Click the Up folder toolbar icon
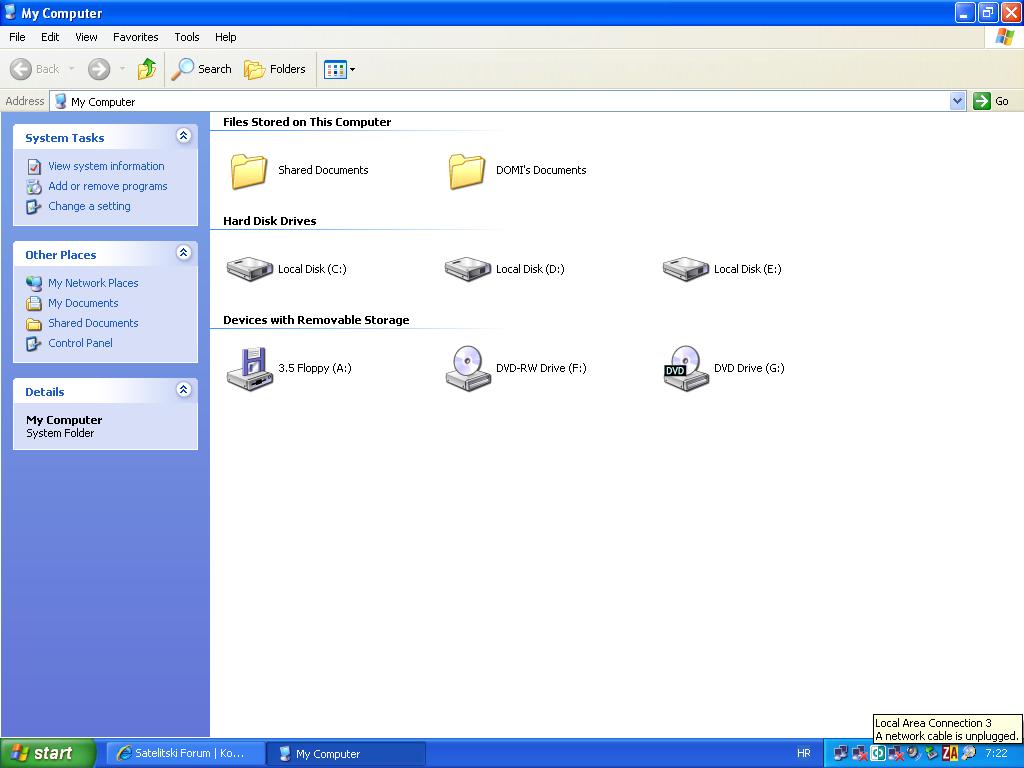The height and width of the screenshot is (768, 1024). (x=147, y=69)
